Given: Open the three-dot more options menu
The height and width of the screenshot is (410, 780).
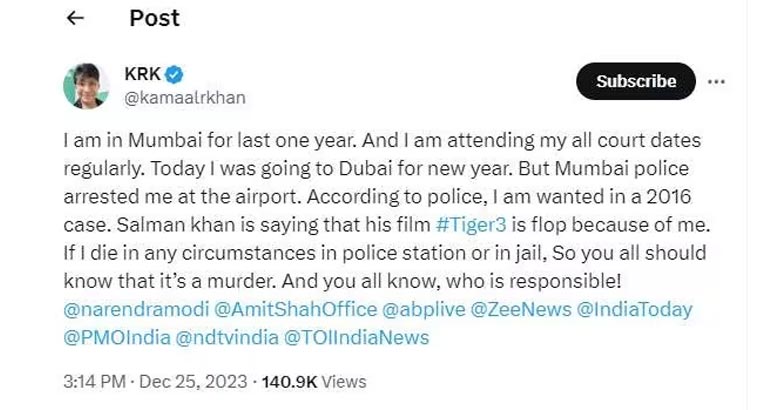Looking at the screenshot, I should click(716, 82).
